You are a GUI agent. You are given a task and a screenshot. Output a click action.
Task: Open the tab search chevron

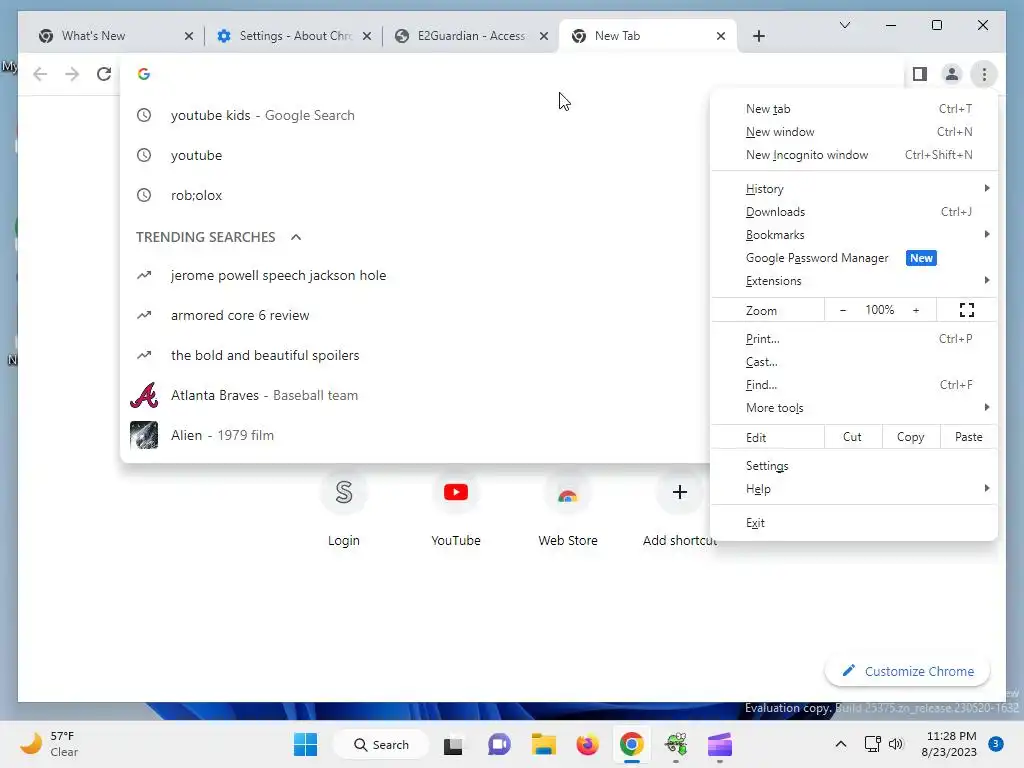pyautogui.click(x=844, y=25)
